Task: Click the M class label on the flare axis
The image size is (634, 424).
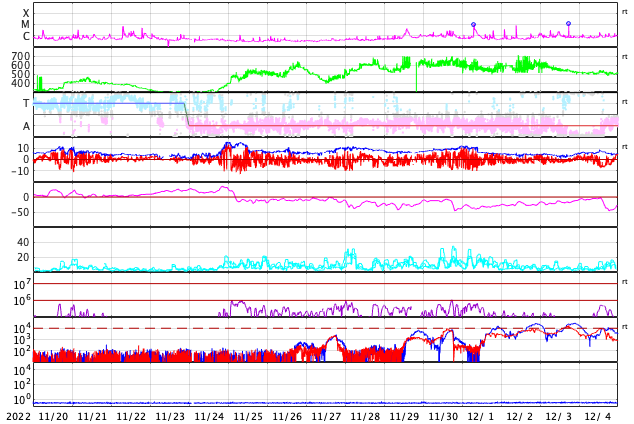Action: coord(26,25)
